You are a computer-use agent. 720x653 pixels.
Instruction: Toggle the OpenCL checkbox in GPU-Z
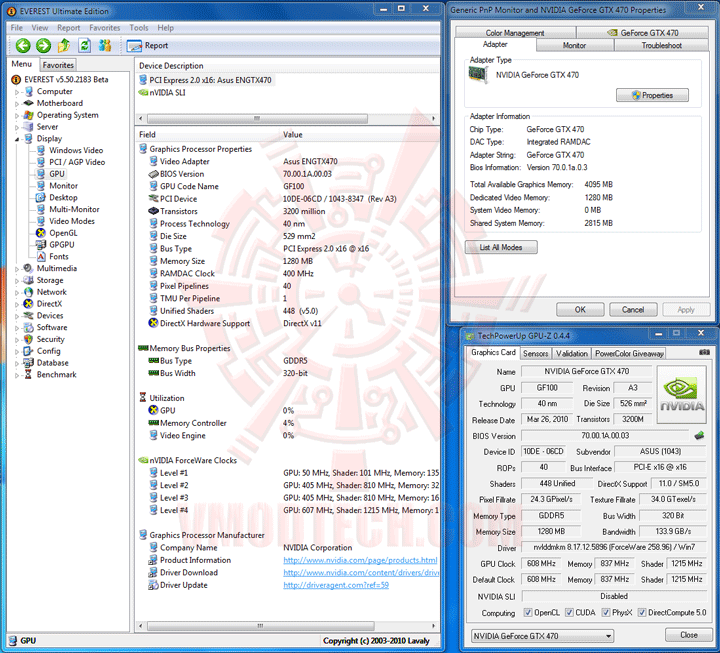(x=528, y=612)
